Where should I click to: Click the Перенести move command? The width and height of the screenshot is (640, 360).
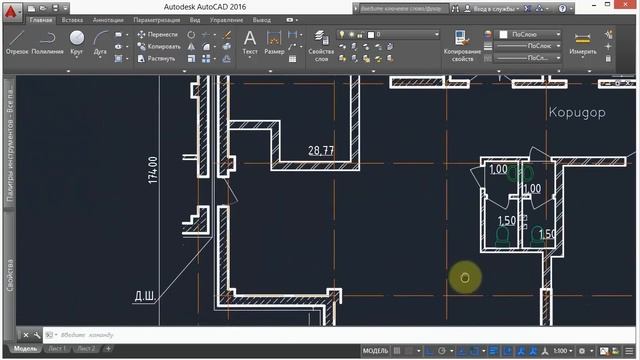coord(158,35)
